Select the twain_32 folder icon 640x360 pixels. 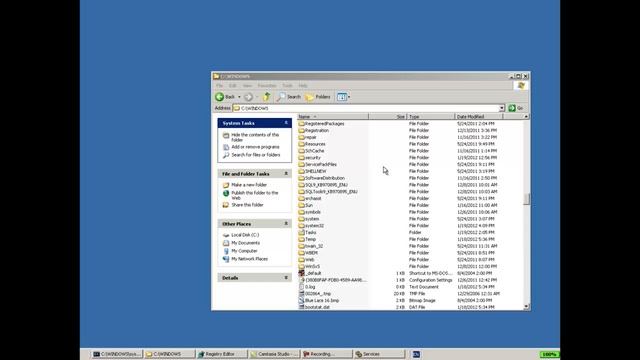pos(301,246)
